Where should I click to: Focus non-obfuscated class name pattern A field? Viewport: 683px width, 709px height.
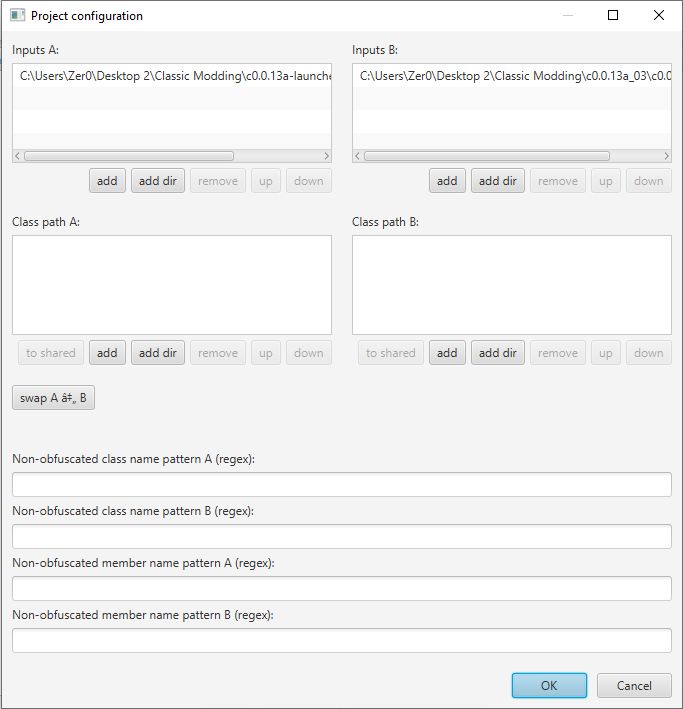click(x=341, y=485)
